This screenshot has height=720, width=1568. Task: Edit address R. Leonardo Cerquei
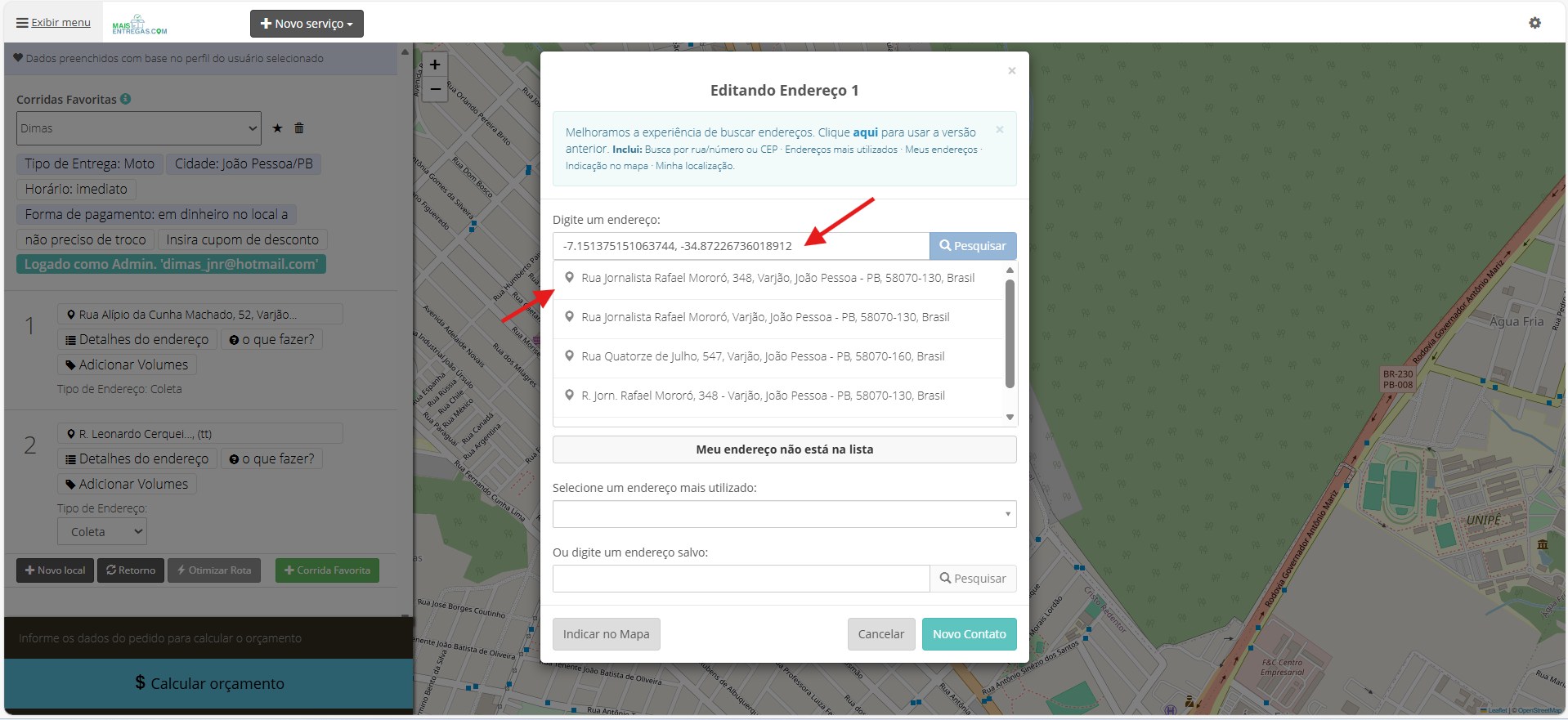coord(200,434)
